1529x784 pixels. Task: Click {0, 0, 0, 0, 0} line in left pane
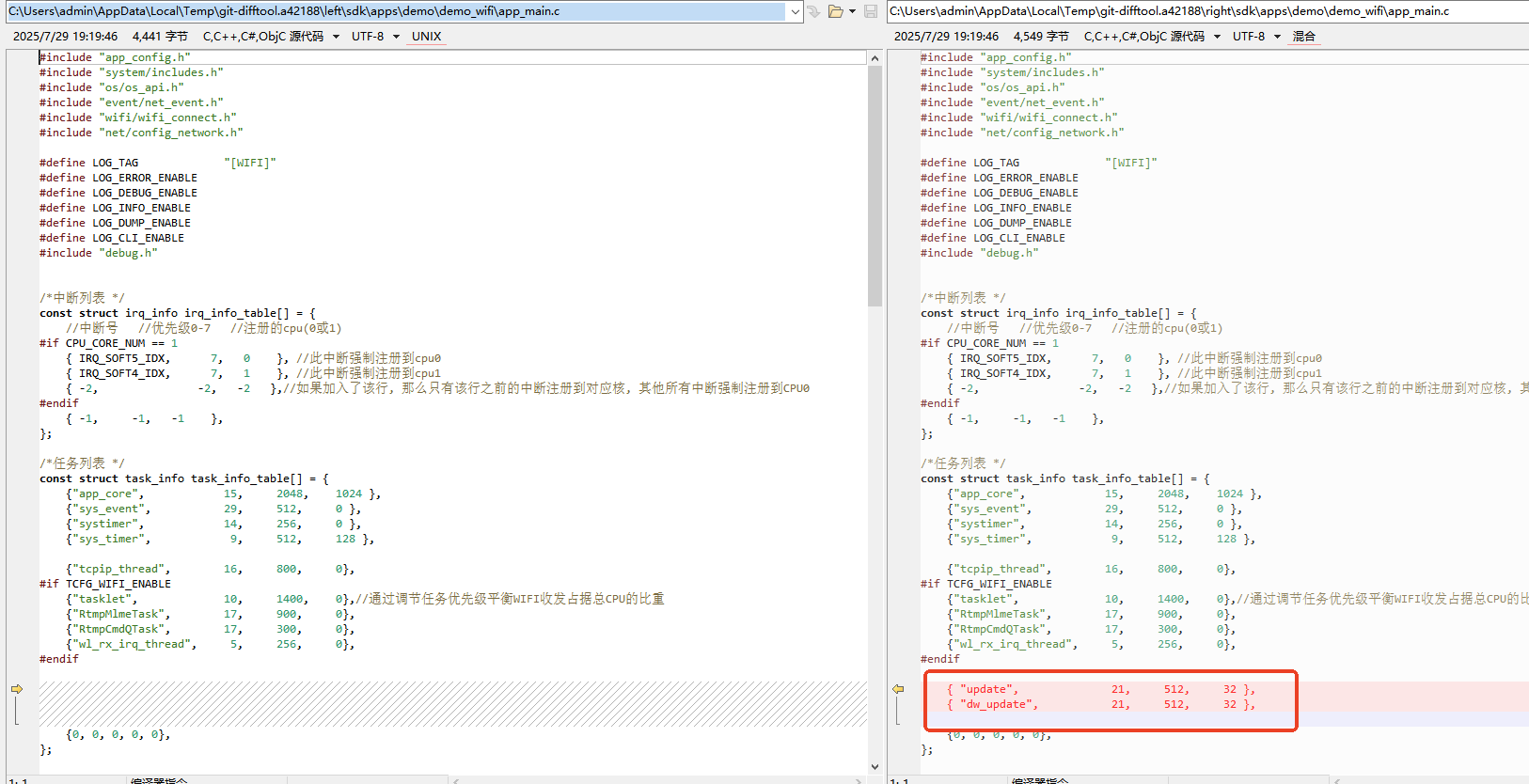coord(118,734)
